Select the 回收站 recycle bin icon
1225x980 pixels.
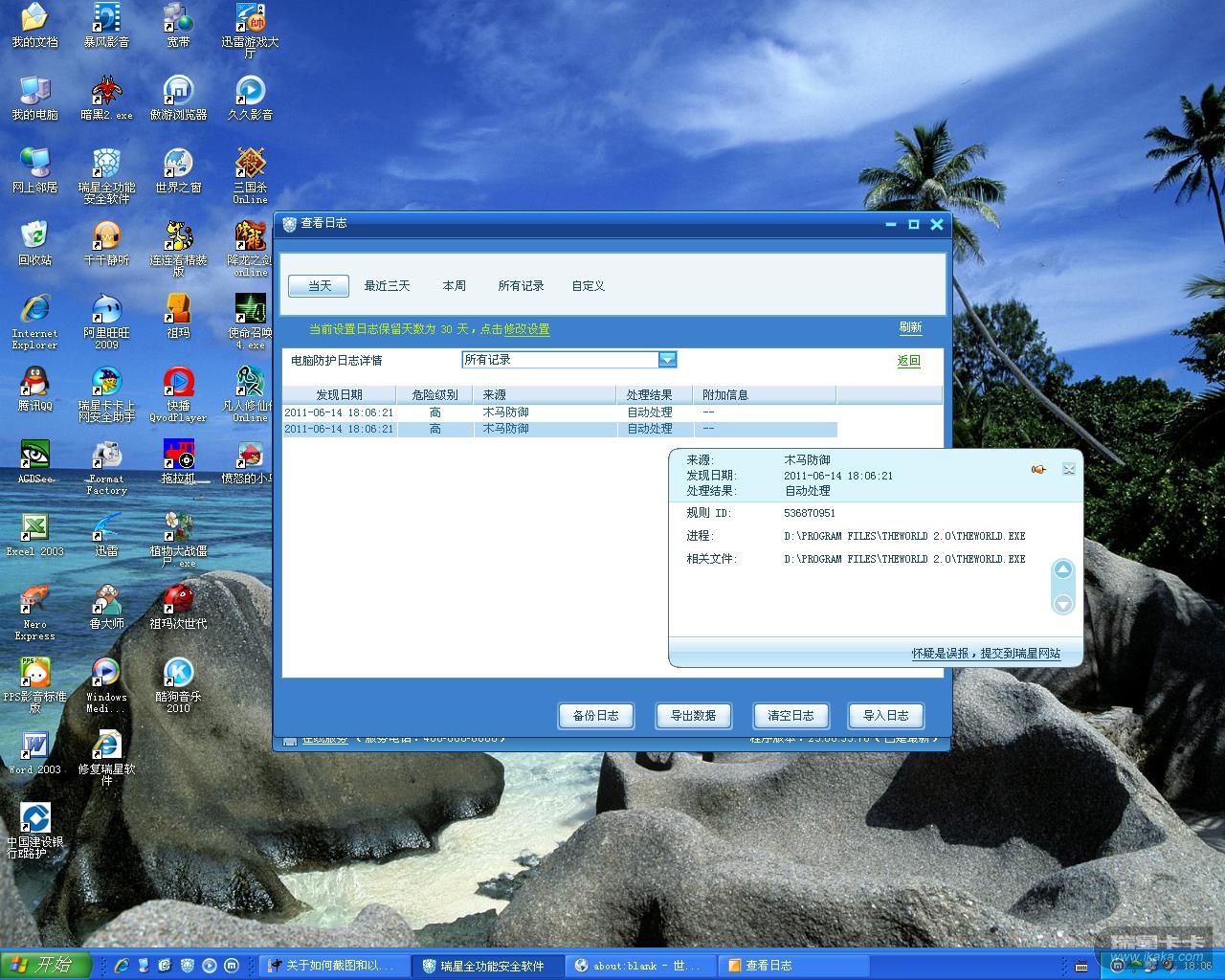click(x=34, y=243)
